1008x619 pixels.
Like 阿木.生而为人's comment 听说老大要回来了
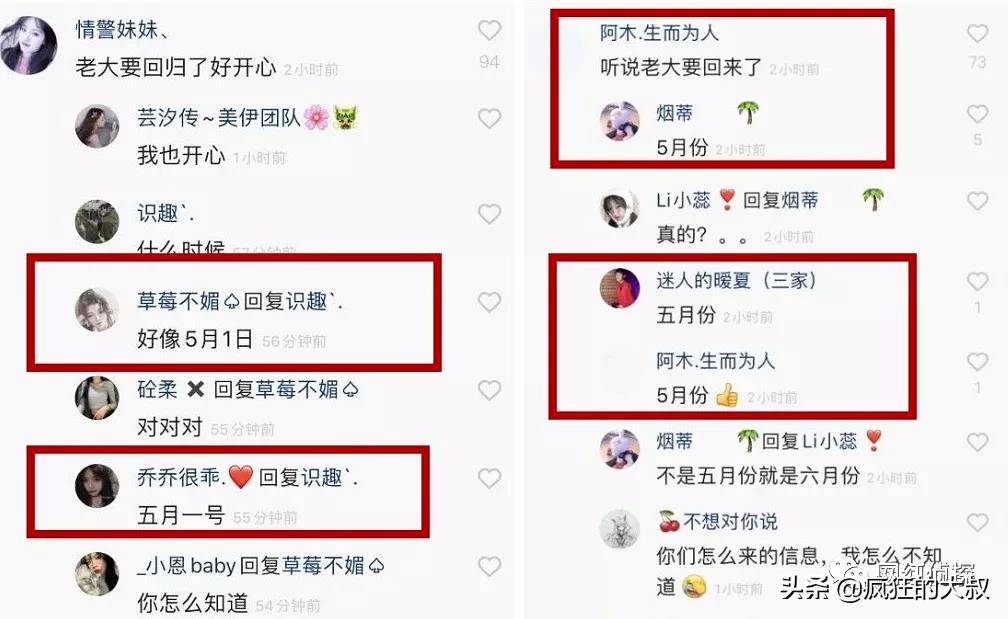tap(977, 33)
